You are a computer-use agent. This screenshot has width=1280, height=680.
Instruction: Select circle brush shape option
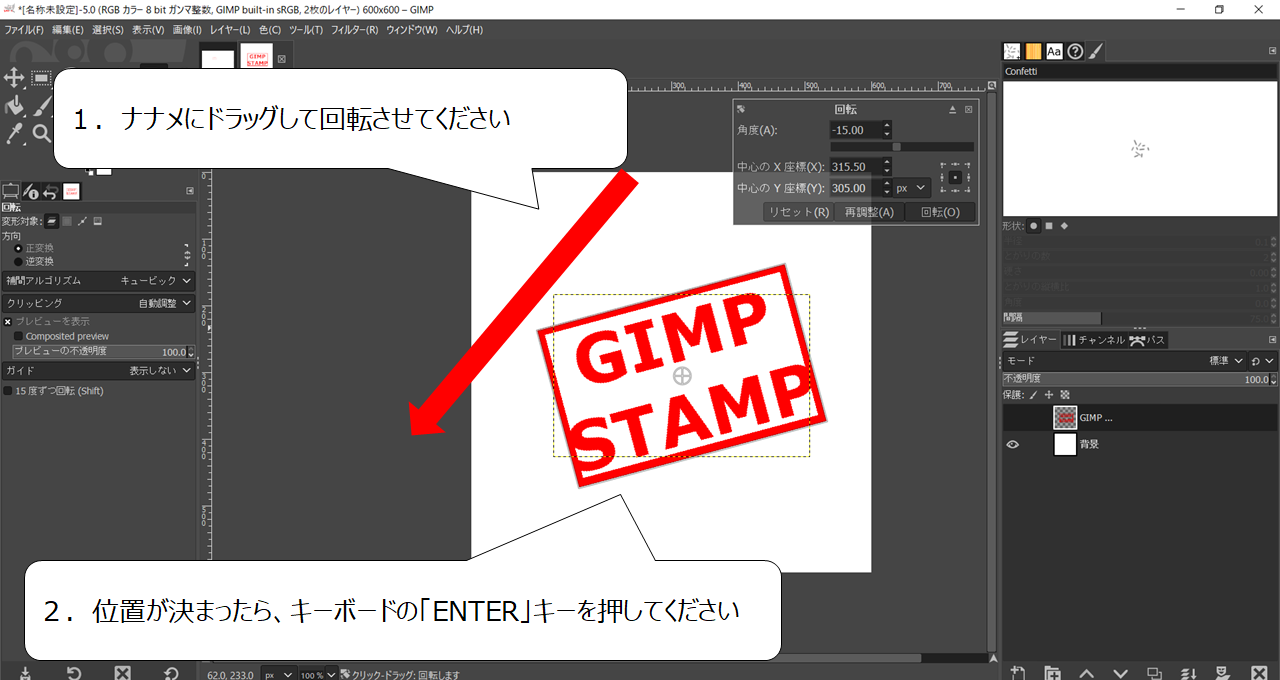click(1034, 226)
